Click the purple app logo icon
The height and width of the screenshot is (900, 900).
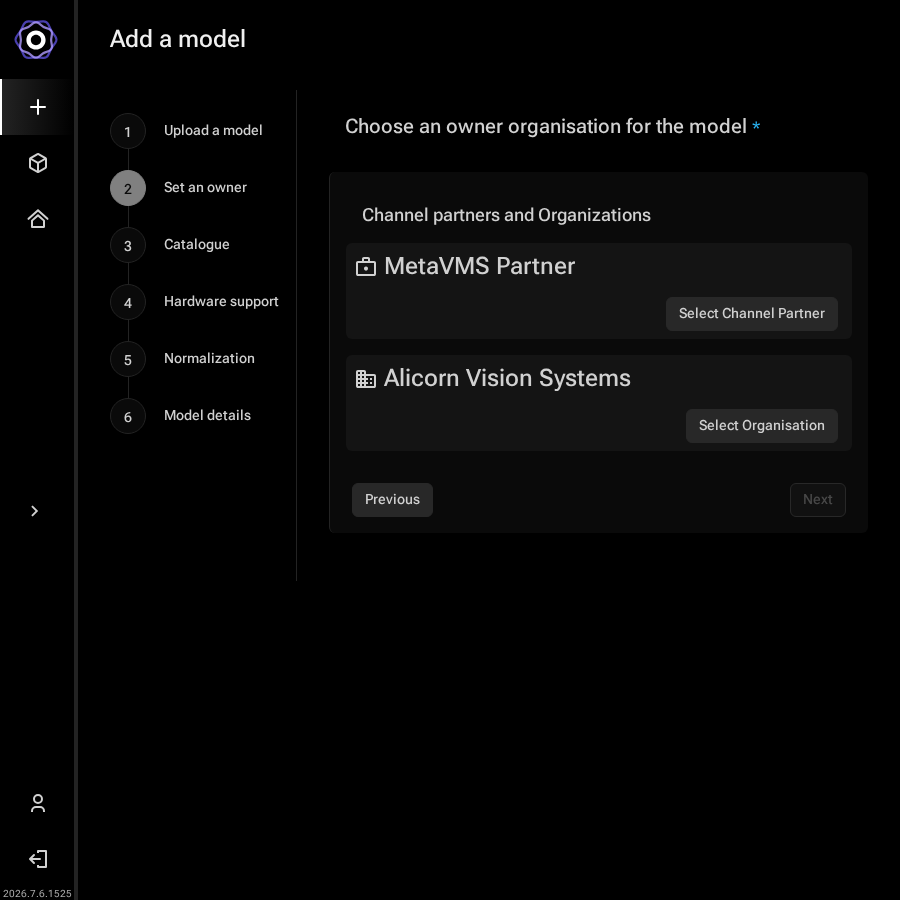[36, 40]
